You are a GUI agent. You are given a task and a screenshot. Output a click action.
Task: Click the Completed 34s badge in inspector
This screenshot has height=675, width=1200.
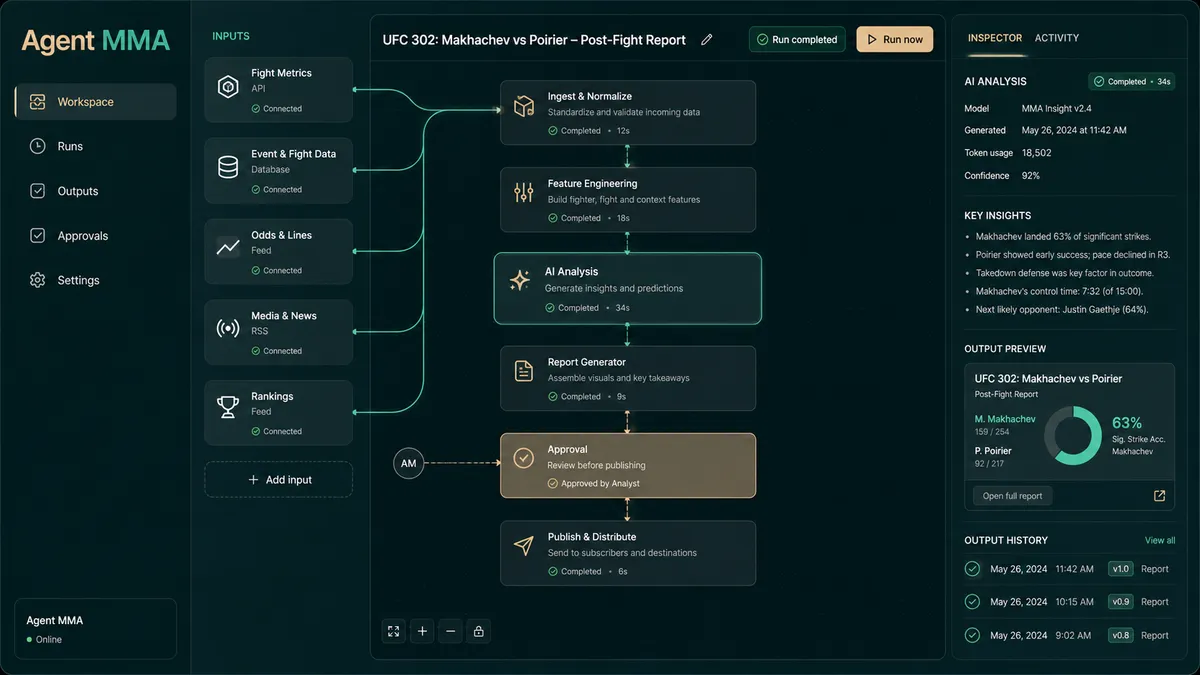click(x=1133, y=82)
